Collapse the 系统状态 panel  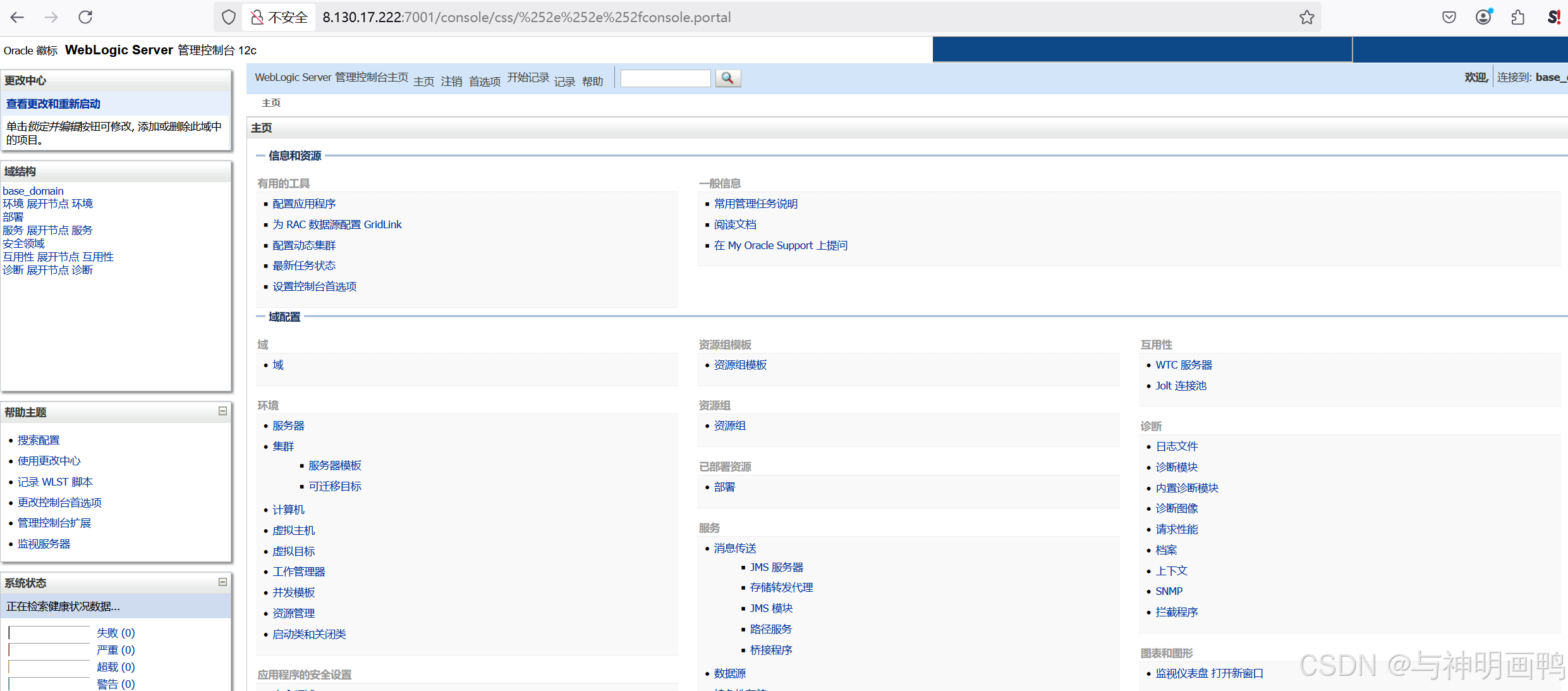click(222, 582)
